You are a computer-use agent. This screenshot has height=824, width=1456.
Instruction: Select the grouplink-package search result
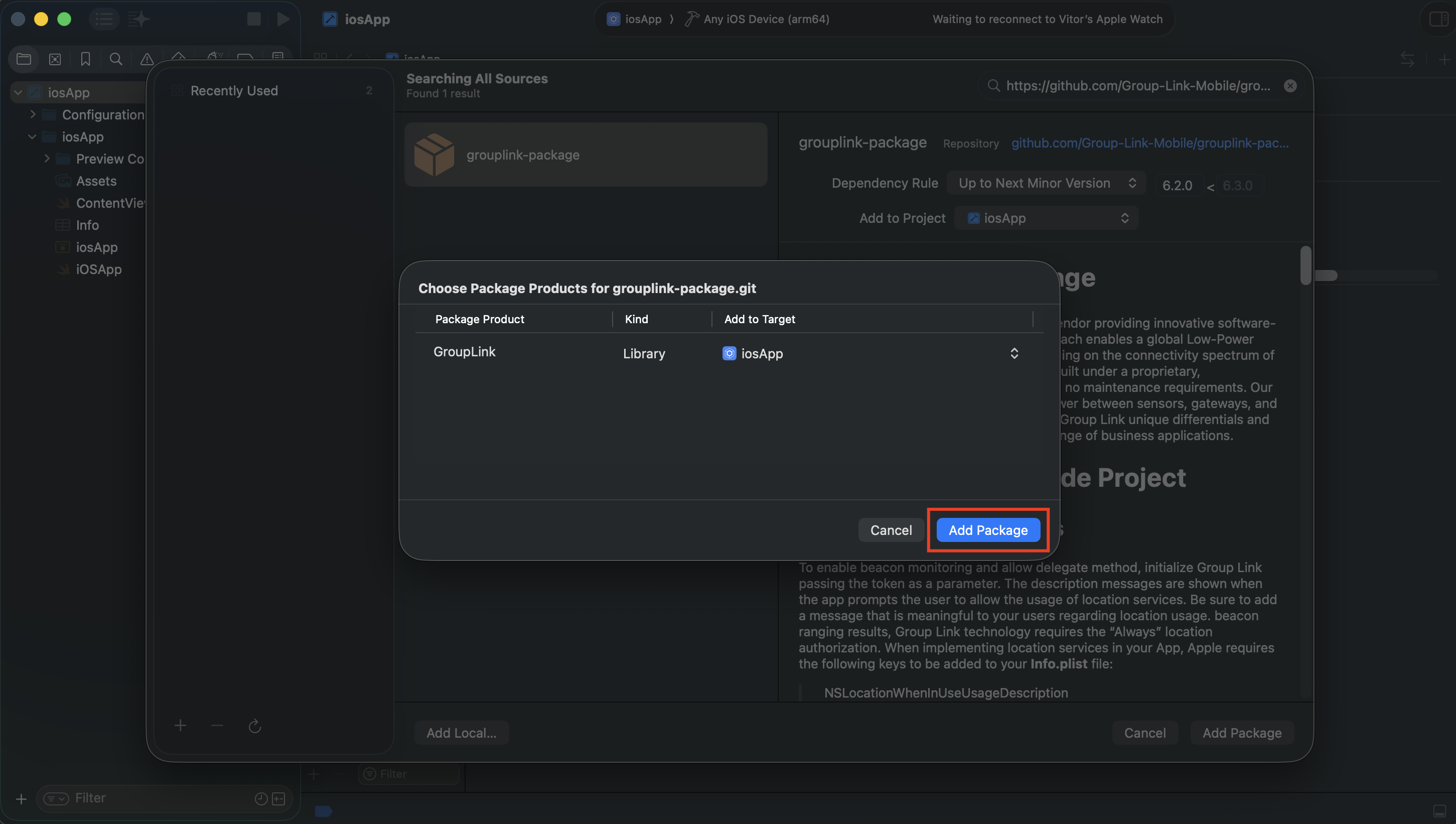586,155
